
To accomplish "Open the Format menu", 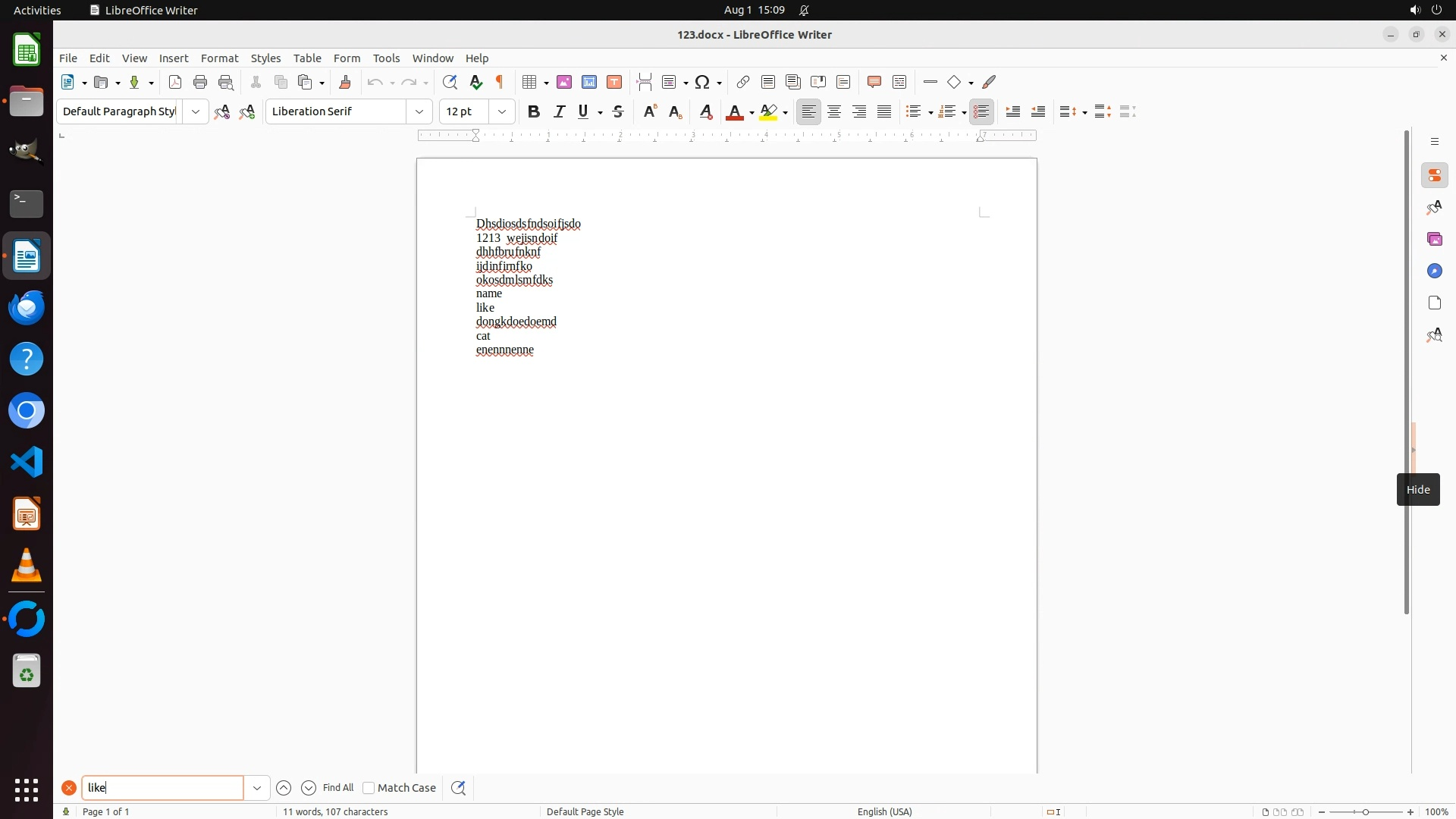I will pyautogui.click(x=219, y=58).
